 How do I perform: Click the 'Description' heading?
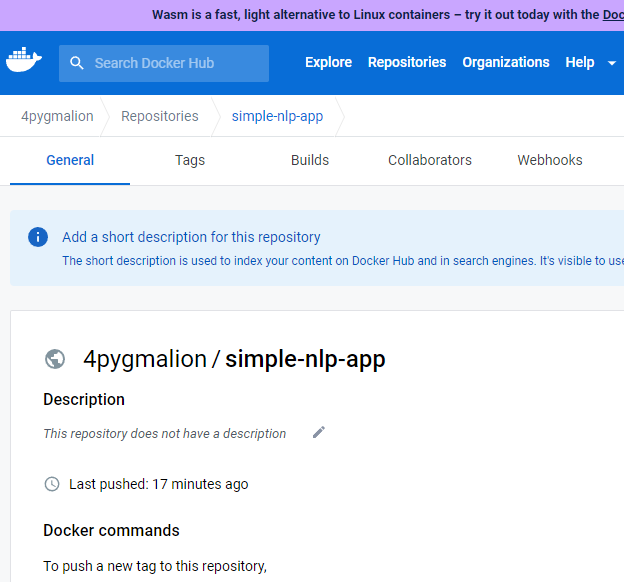click(x=84, y=400)
